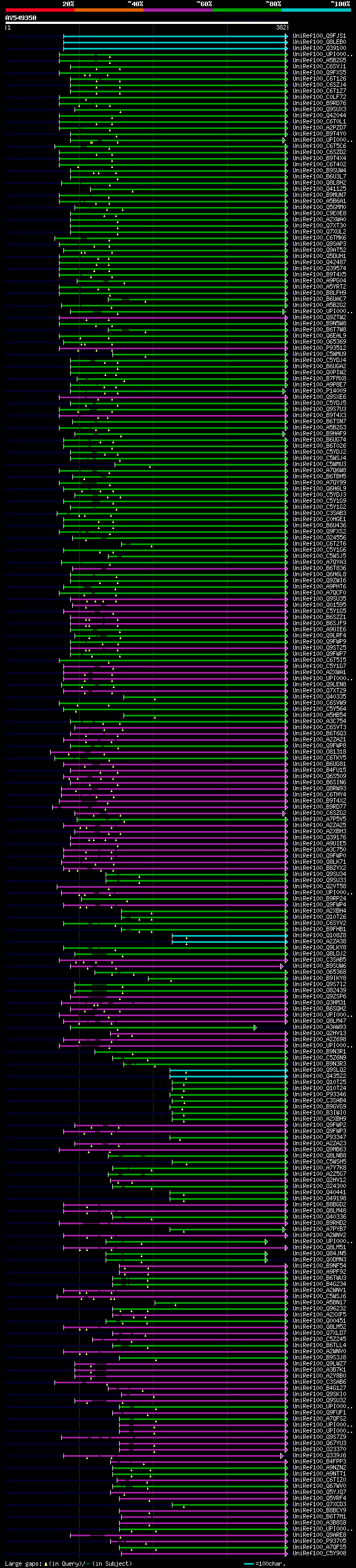Select label UniRef100_Q9SUX3
Viewport: 356px width, 1568px height.
(x=319, y=109)
